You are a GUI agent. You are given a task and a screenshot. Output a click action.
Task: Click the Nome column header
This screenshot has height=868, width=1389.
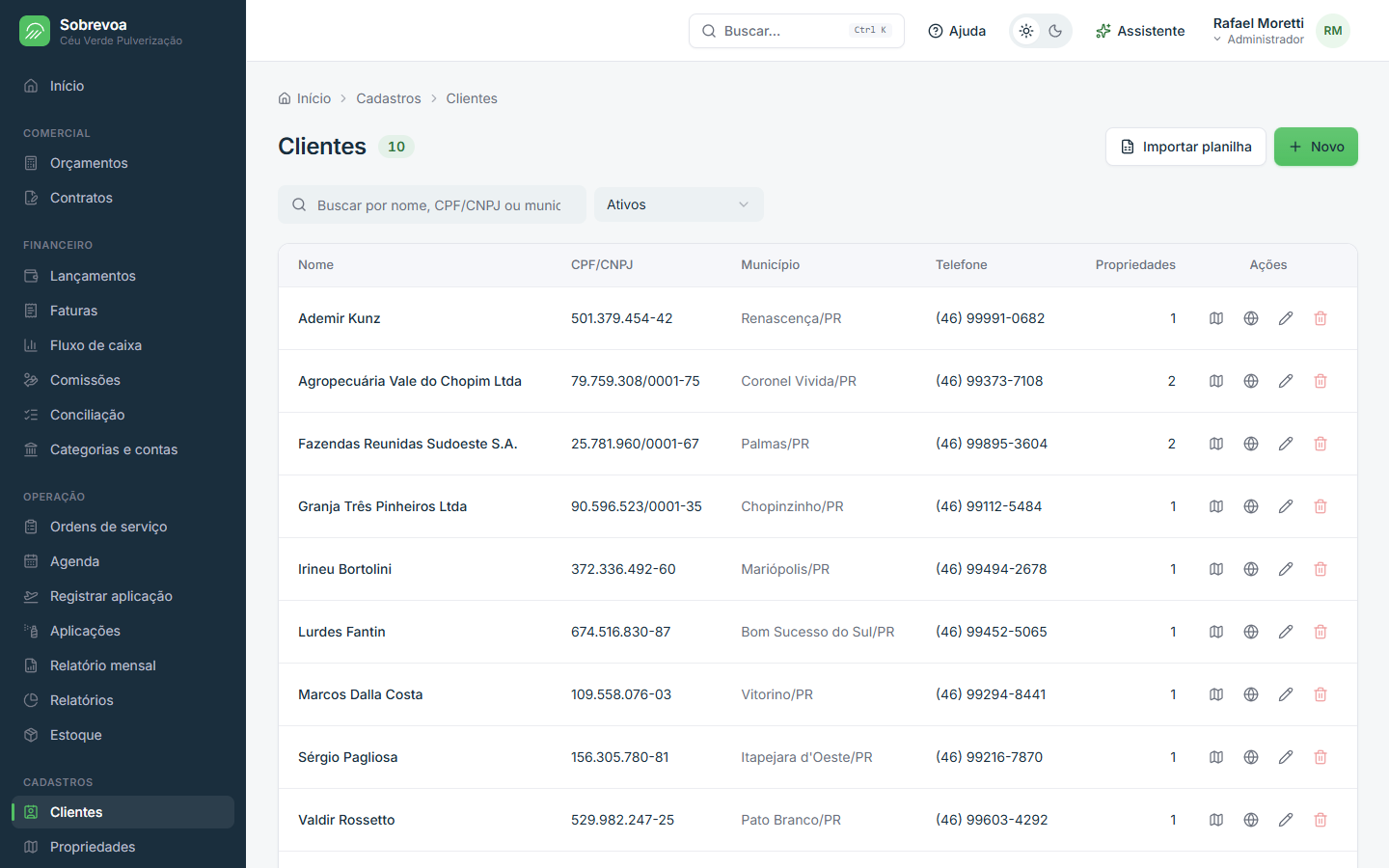[315, 265]
